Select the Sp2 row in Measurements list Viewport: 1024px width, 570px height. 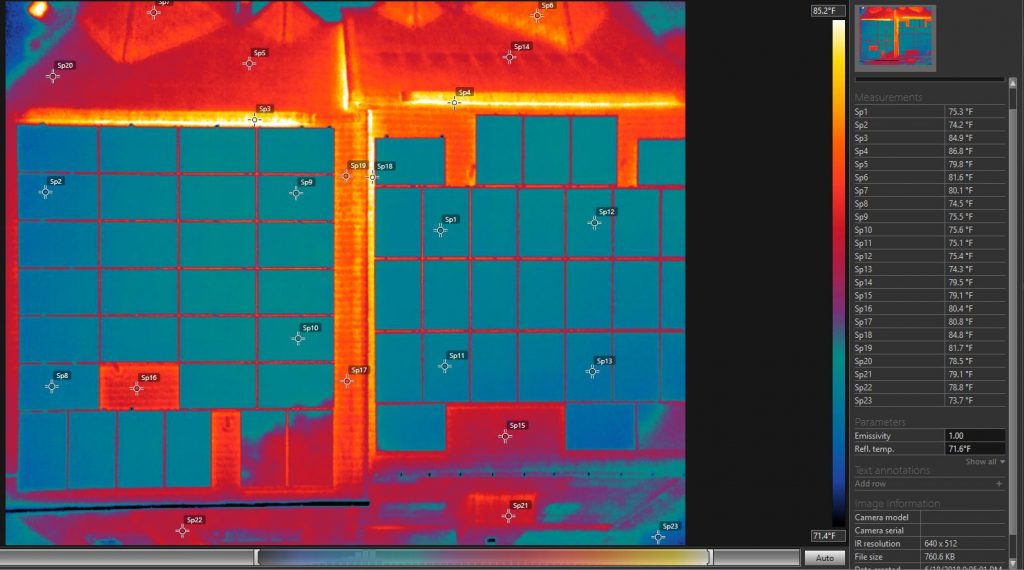pyautogui.click(x=929, y=125)
